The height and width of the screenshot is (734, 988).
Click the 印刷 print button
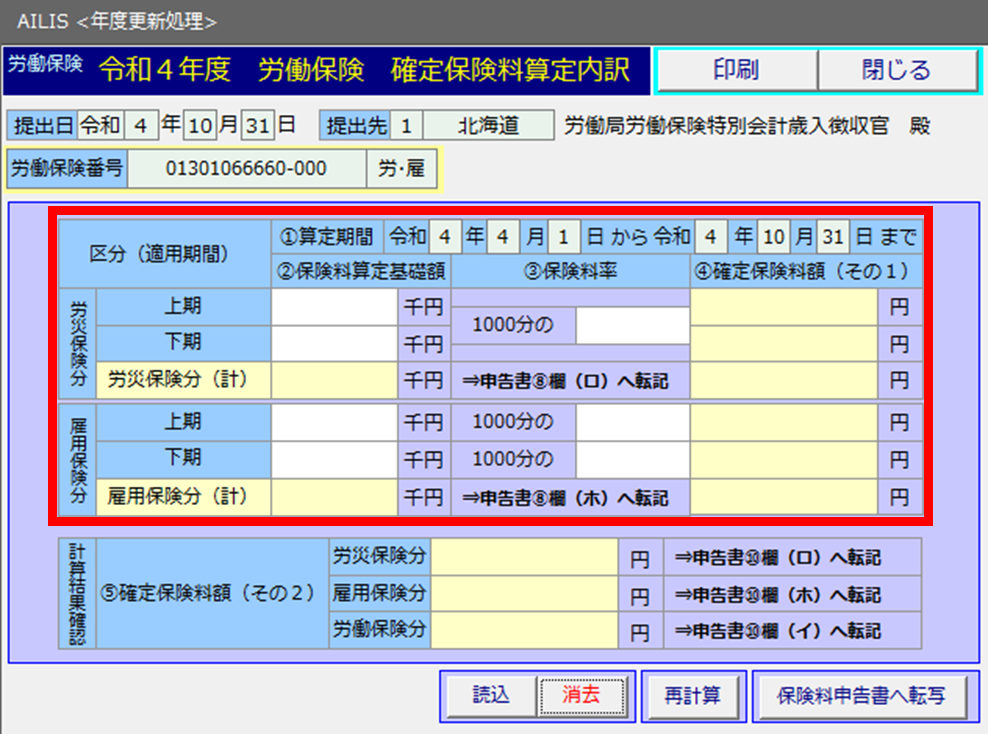(735, 70)
